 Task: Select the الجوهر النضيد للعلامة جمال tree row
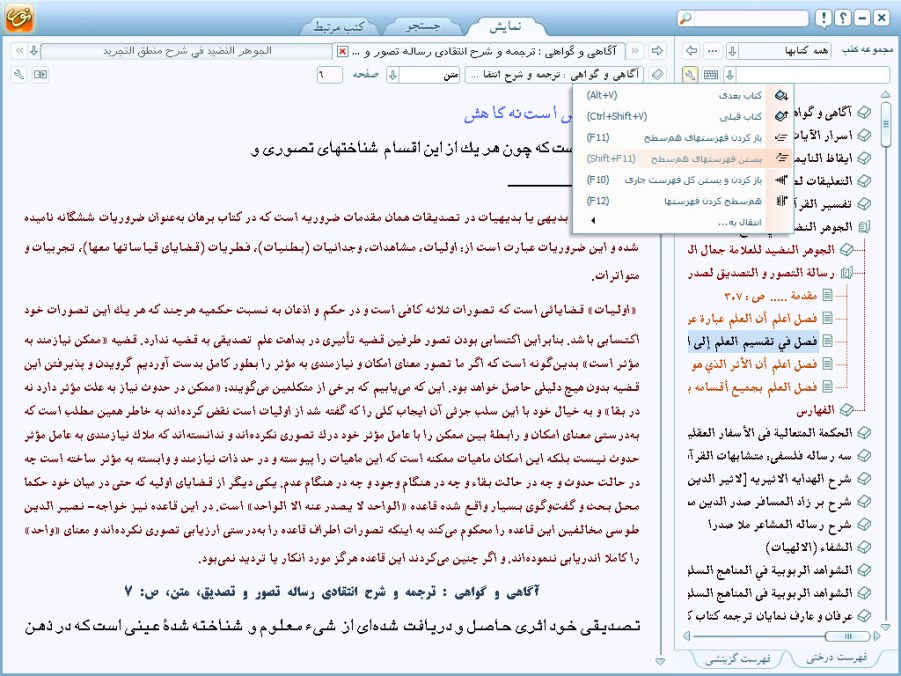[x=761, y=250]
